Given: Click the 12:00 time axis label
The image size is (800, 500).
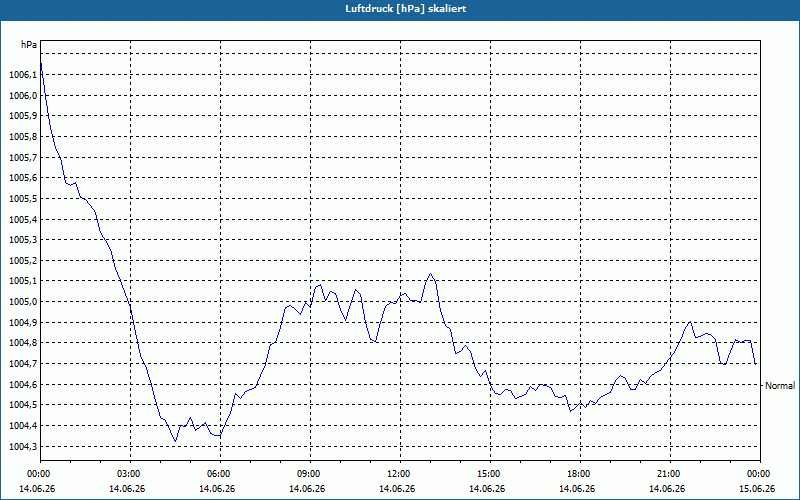Looking at the screenshot, I should click(x=400, y=474).
